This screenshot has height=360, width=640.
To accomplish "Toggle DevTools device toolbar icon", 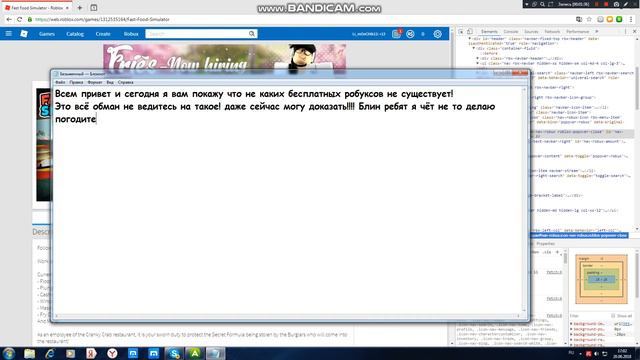I will 470,31.
